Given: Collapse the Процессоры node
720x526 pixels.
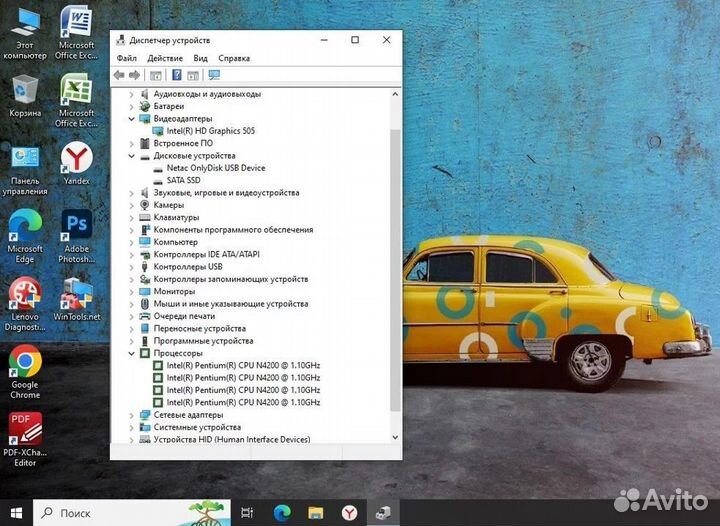Looking at the screenshot, I should (x=131, y=353).
